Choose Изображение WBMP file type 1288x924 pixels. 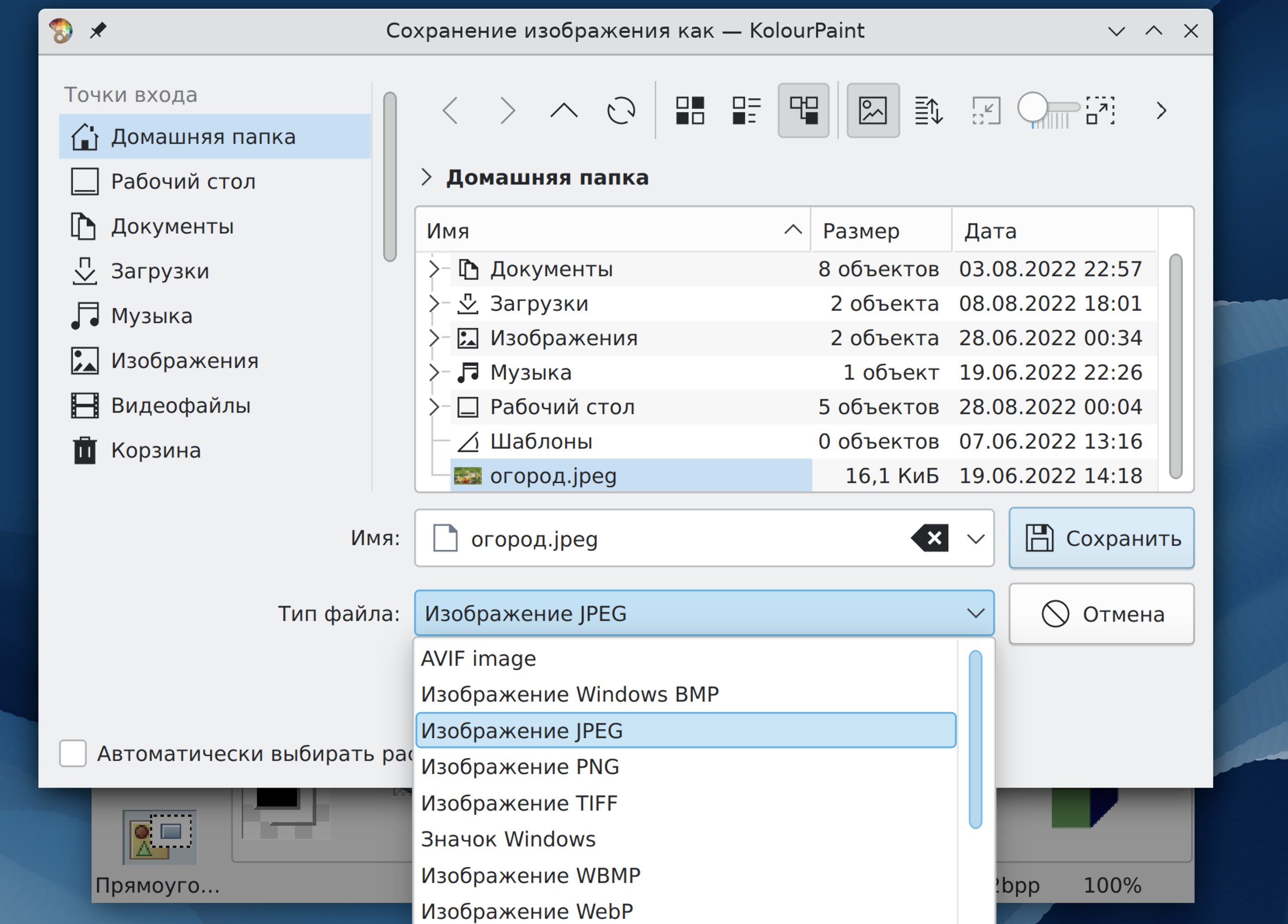click(686, 875)
